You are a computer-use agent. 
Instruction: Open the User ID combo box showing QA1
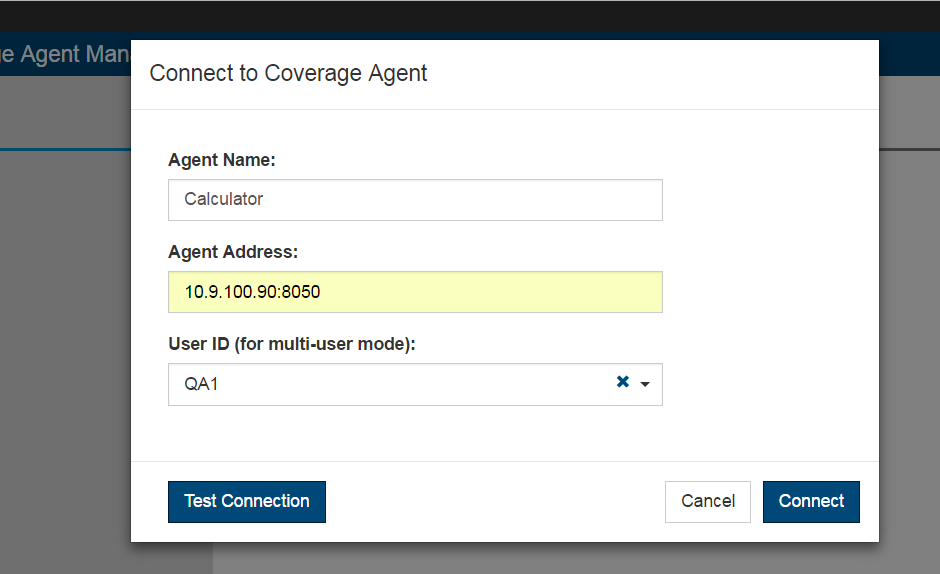[x=415, y=384]
